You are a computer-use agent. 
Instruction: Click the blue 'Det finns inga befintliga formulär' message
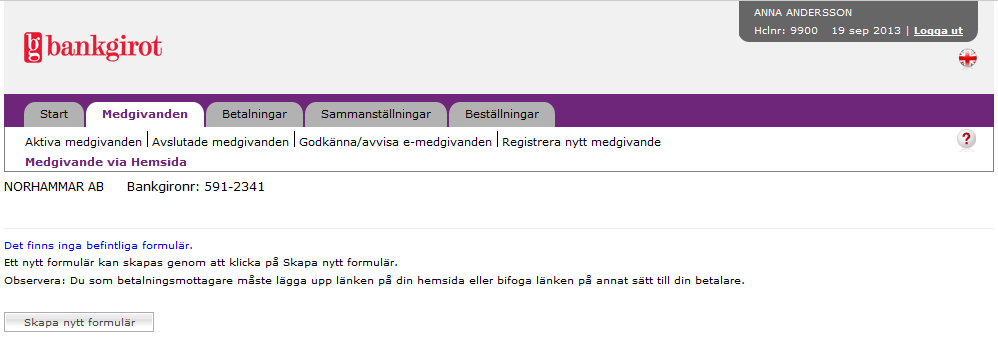tap(98, 245)
